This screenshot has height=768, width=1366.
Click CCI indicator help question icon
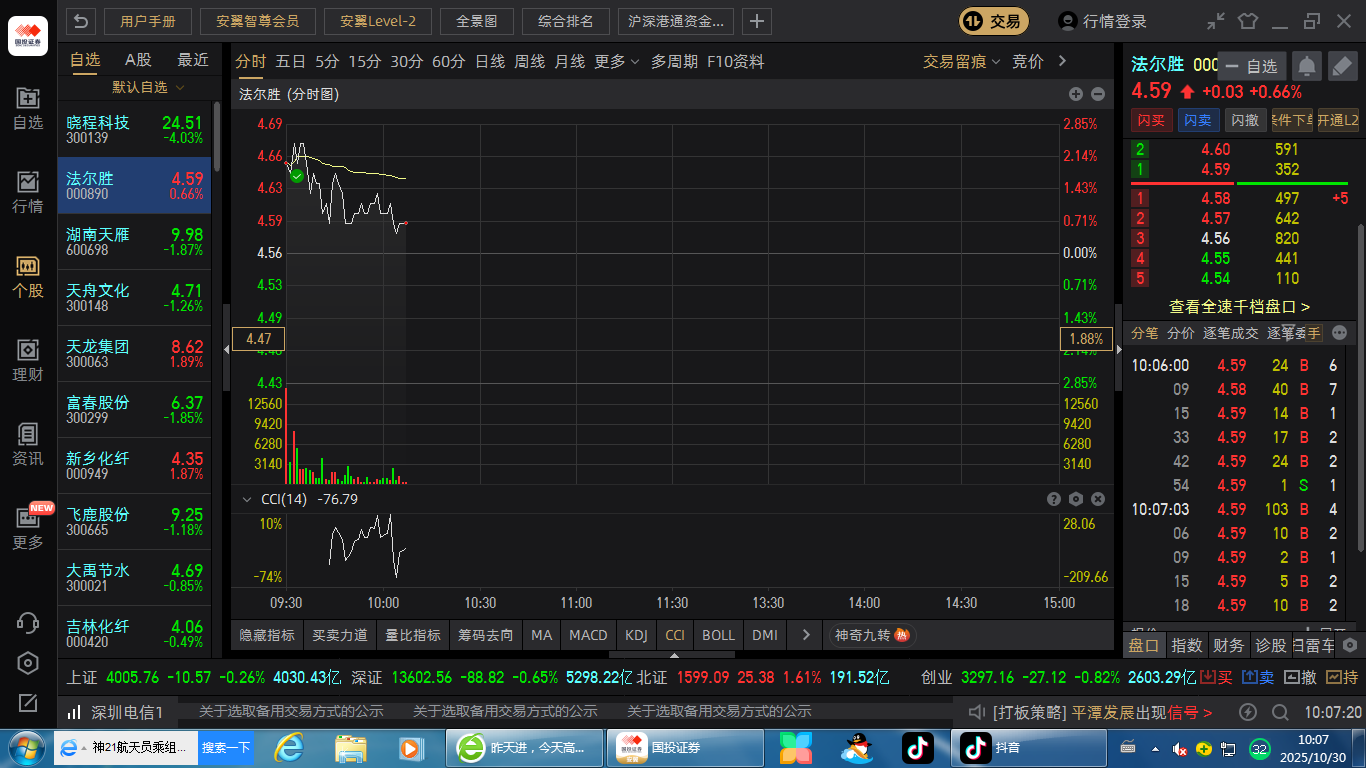click(1054, 499)
